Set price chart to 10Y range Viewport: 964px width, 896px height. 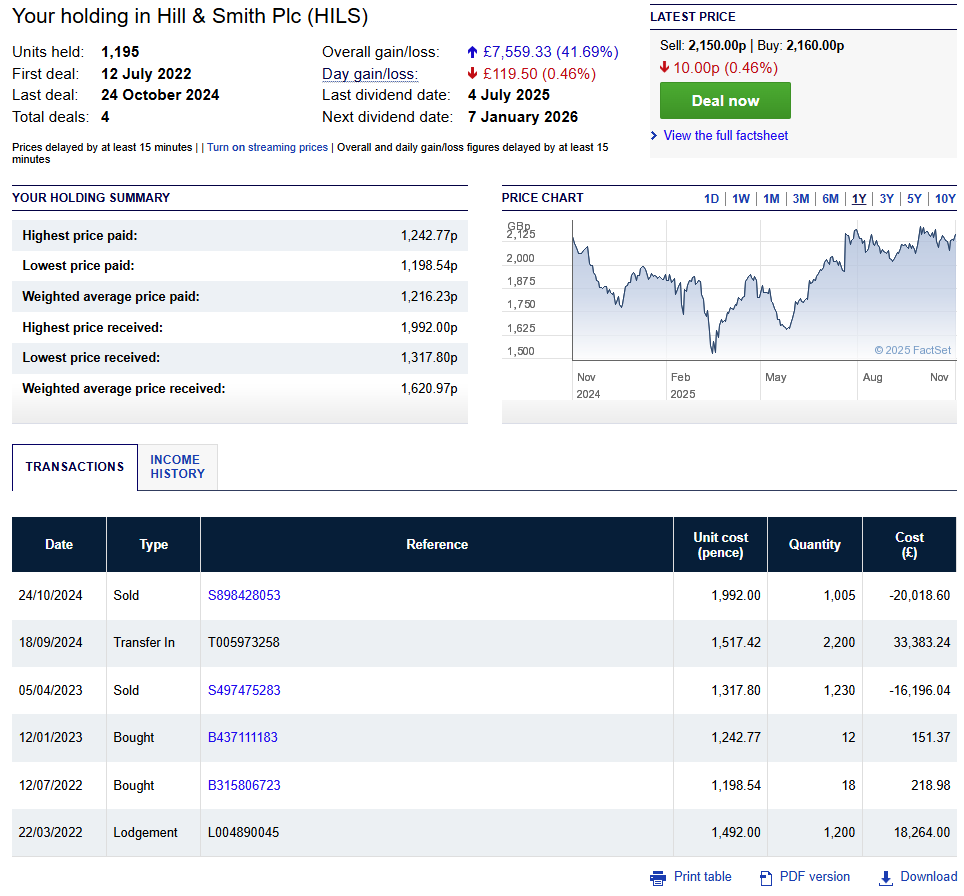point(945,199)
